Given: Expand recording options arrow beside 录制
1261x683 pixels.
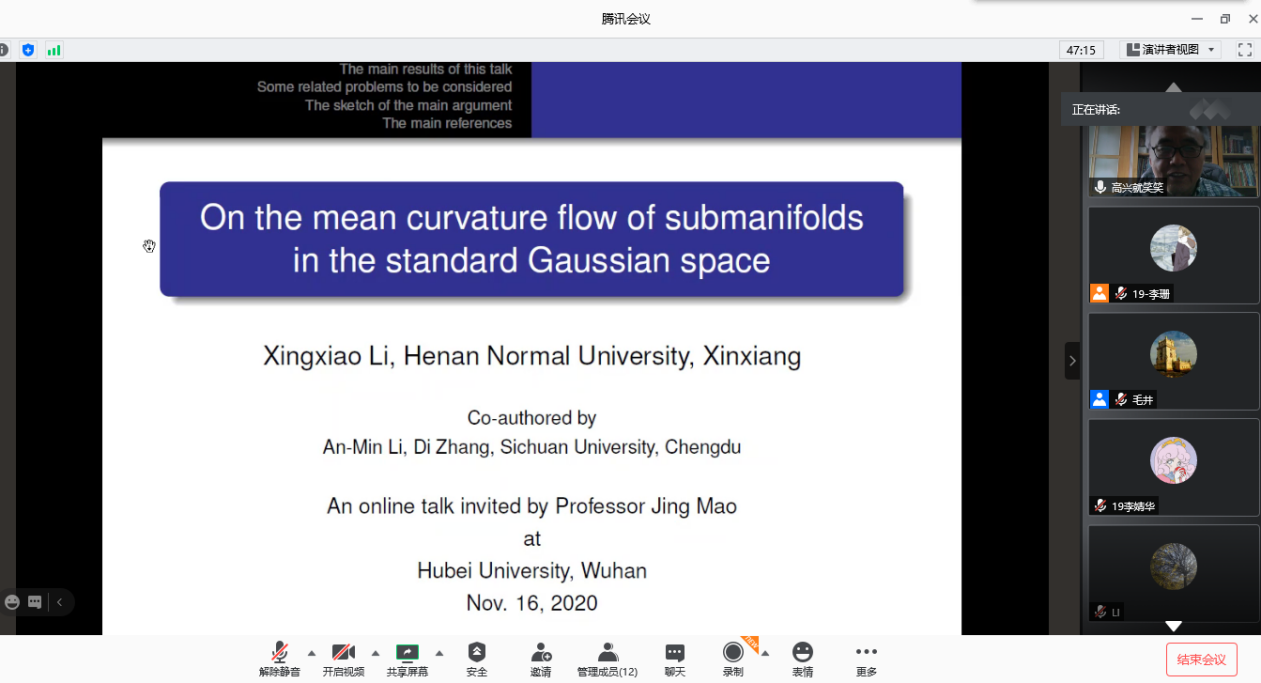Looking at the screenshot, I should [x=765, y=653].
